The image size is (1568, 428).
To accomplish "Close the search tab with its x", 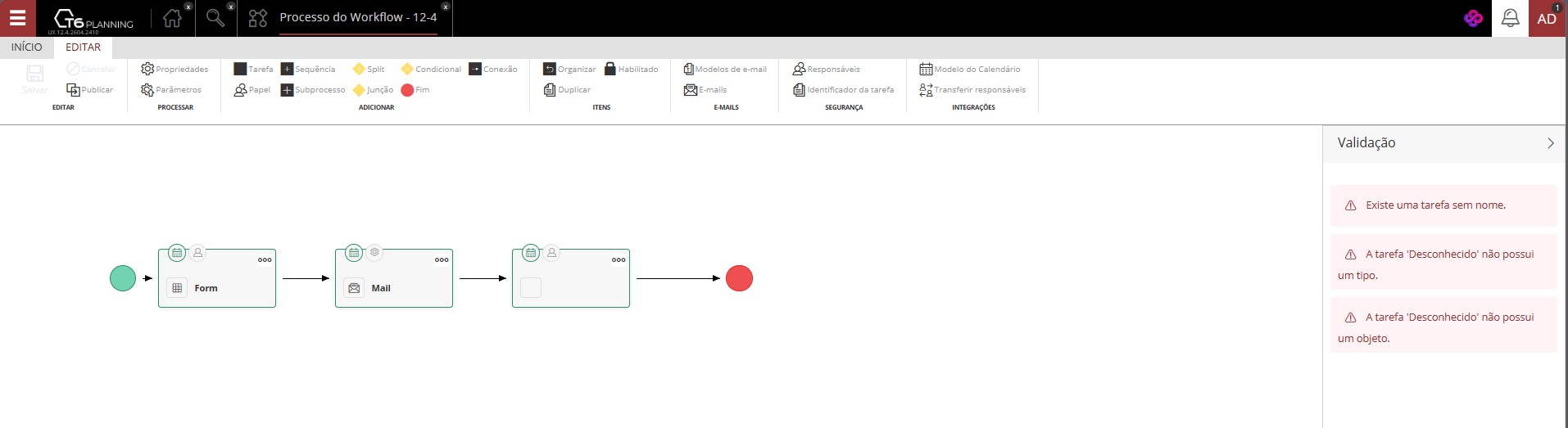I will [x=231, y=7].
